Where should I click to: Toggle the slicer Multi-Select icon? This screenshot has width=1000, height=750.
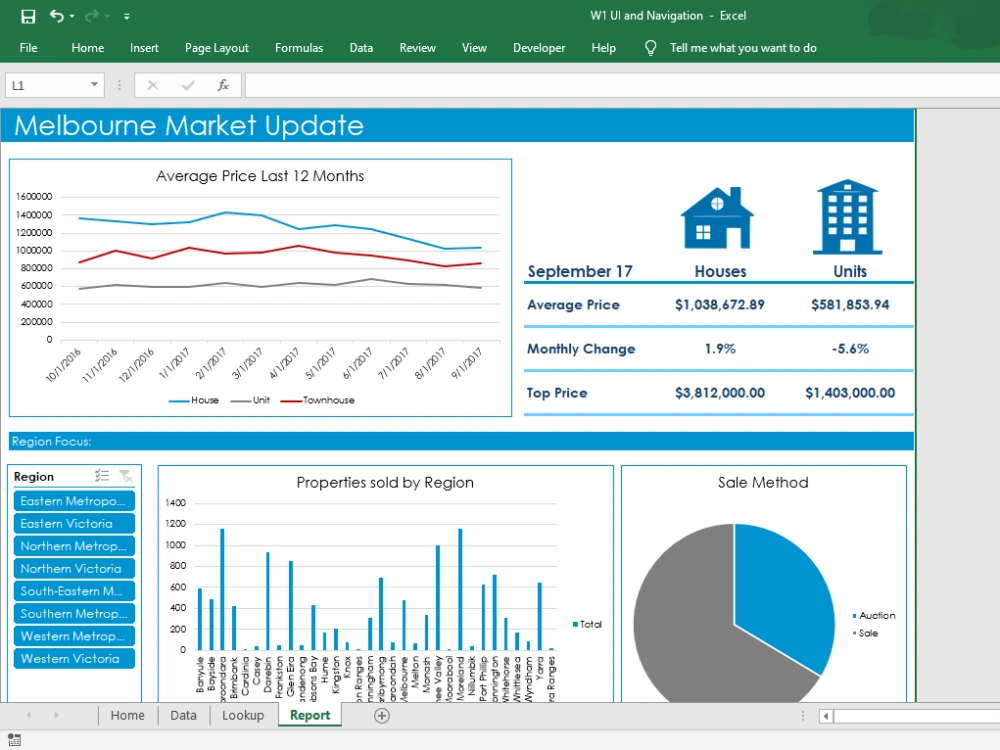[x=102, y=476]
